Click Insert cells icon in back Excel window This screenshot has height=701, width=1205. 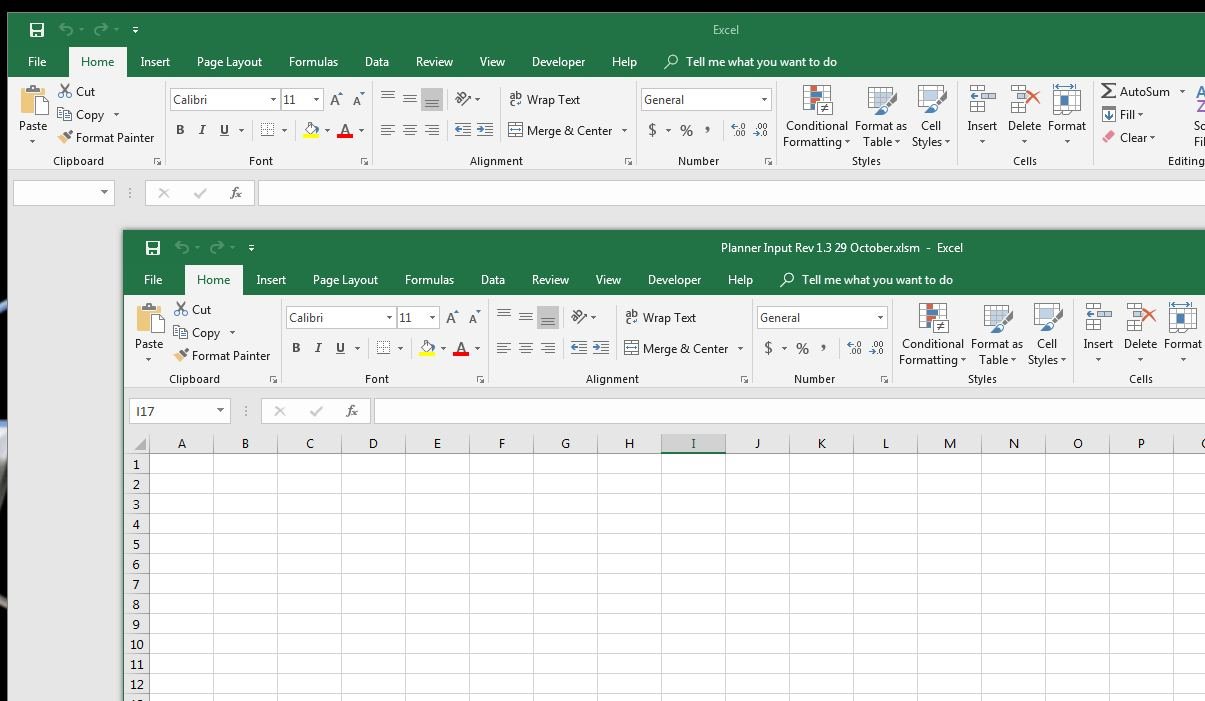tap(982, 99)
